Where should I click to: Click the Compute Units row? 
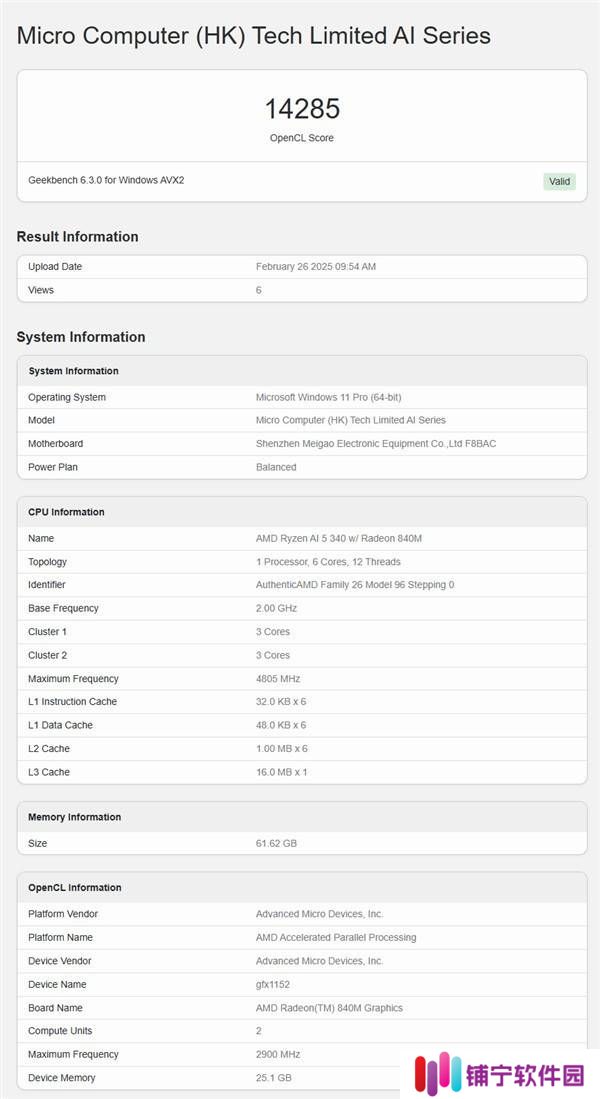tap(302, 1031)
